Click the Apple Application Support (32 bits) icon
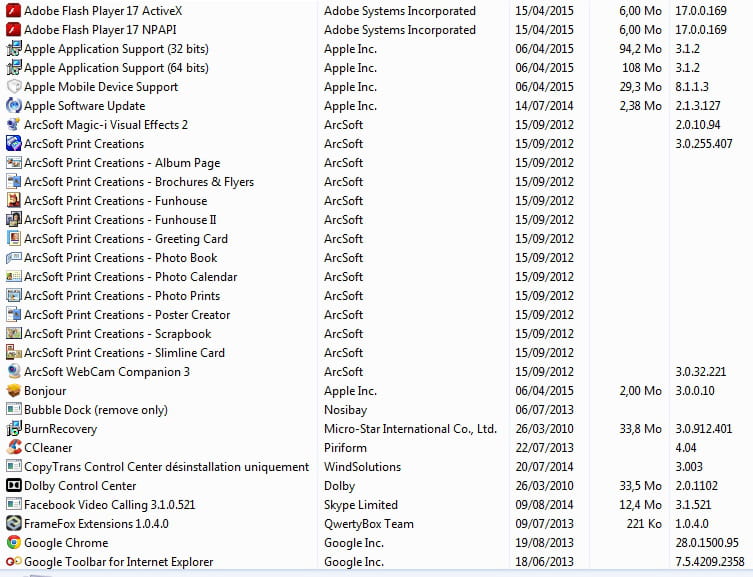753x577 pixels. point(13,48)
